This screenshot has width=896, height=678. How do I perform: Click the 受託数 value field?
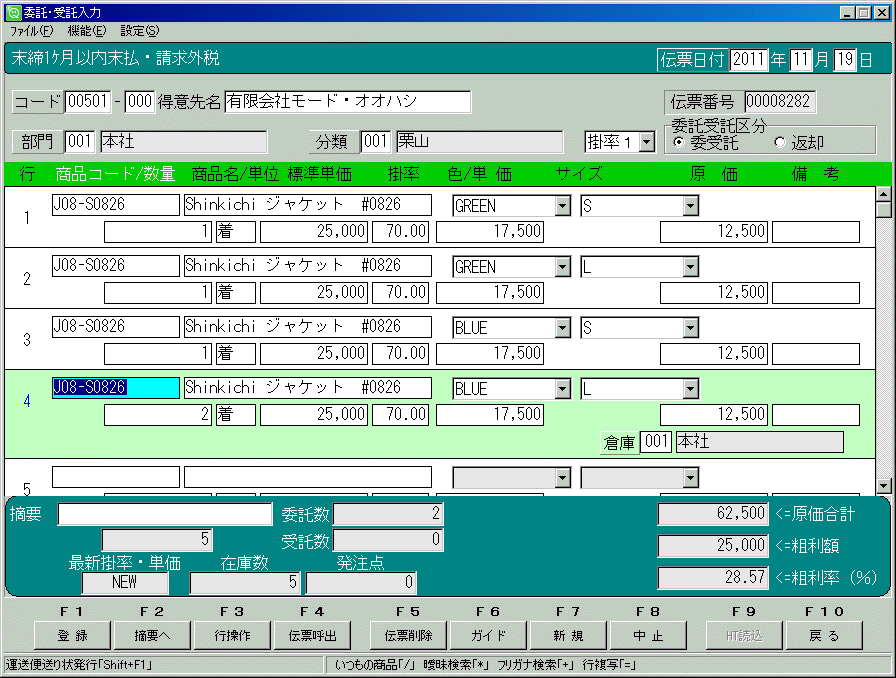[388, 540]
